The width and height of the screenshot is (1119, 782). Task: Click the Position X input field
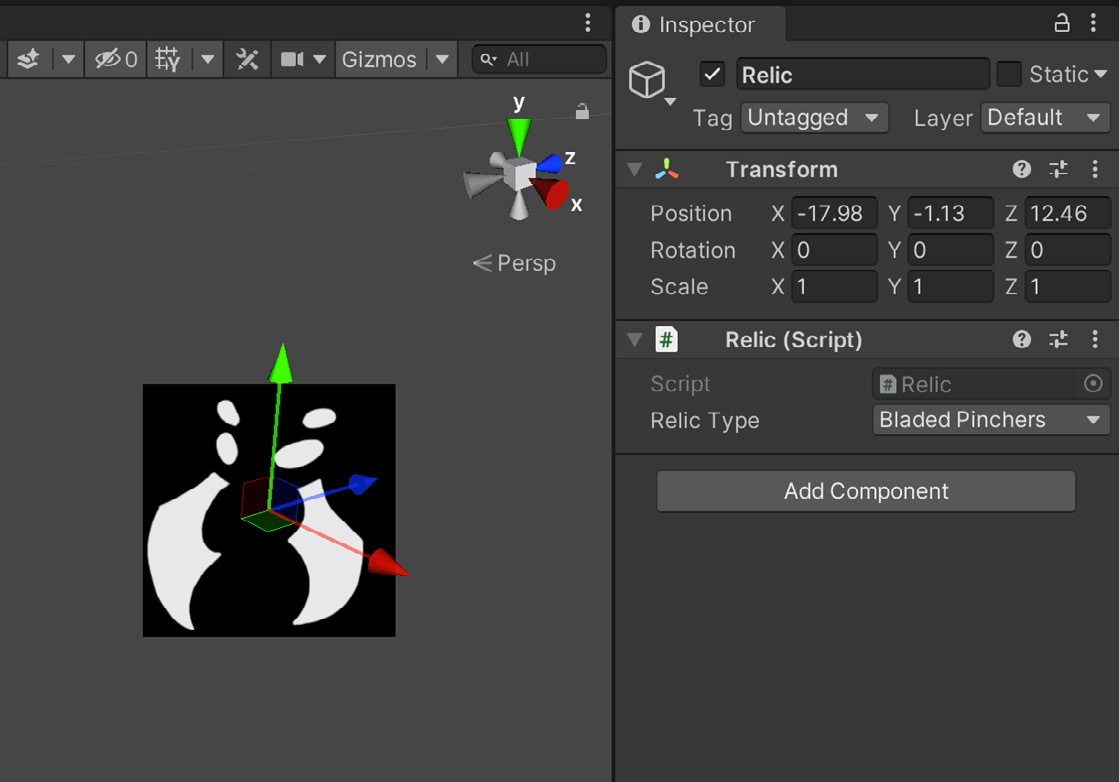pyautogui.click(x=834, y=213)
